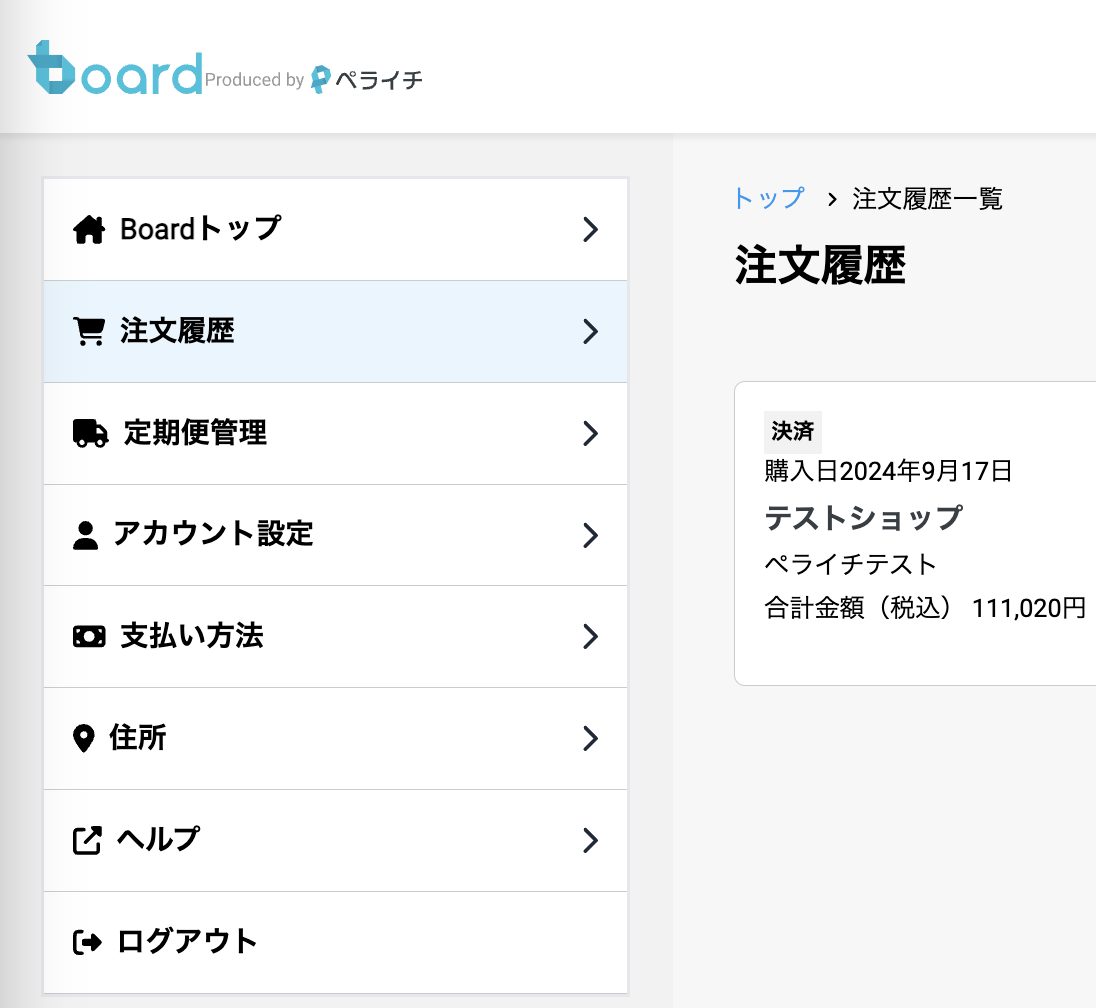Click the map pin icon for 住所
The height and width of the screenshot is (1008, 1096).
(x=84, y=739)
